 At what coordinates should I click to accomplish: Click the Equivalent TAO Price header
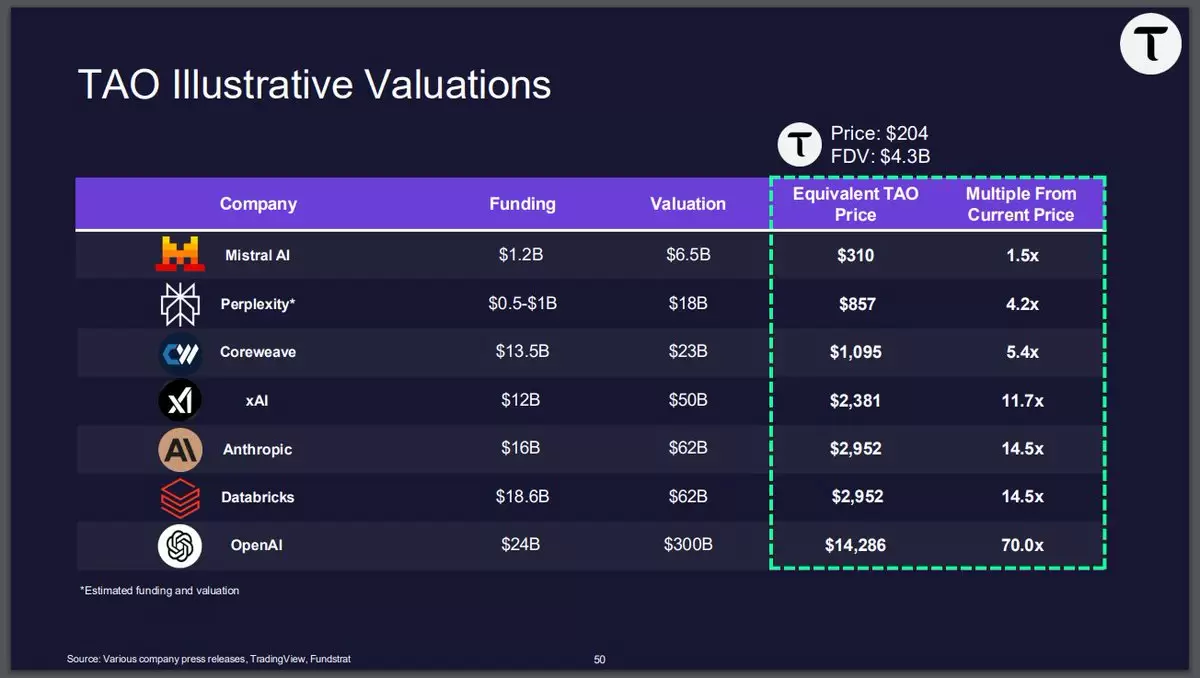point(855,204)
